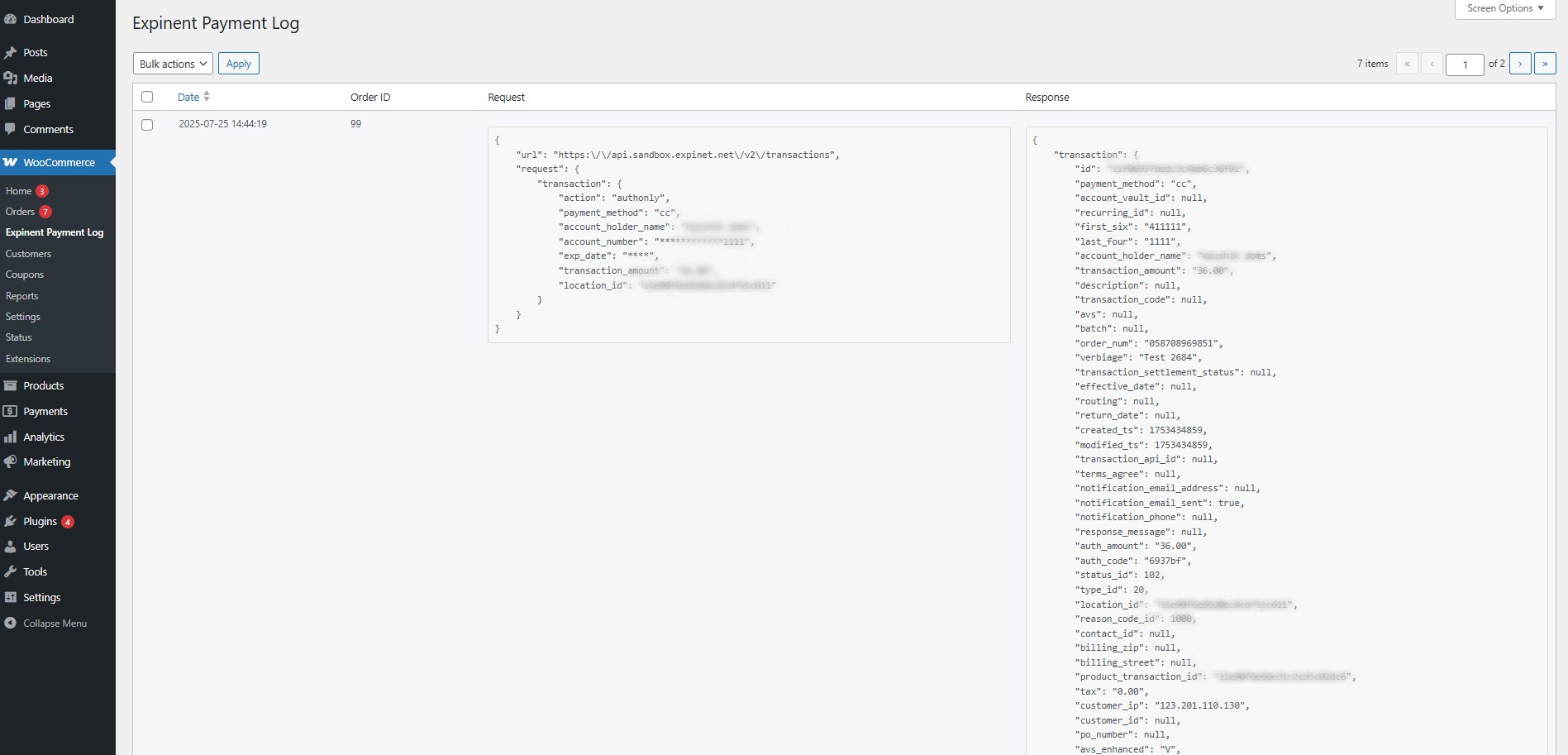
Task: Open the Bulk actions dropdown
Action: [x=172, y=63]
